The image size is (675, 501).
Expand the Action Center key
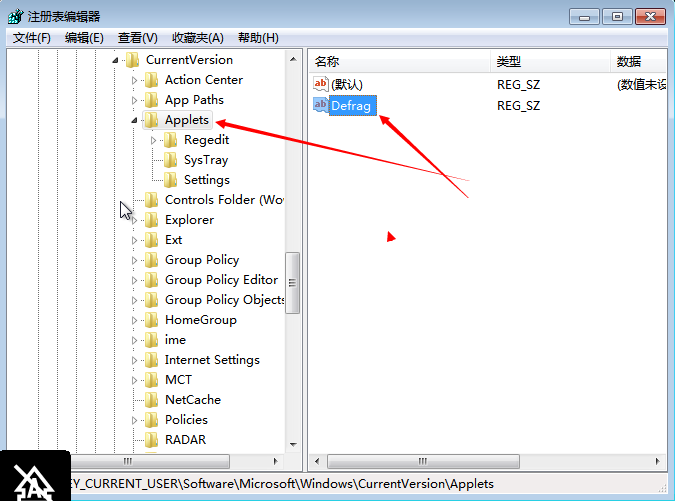click(134, 80)
